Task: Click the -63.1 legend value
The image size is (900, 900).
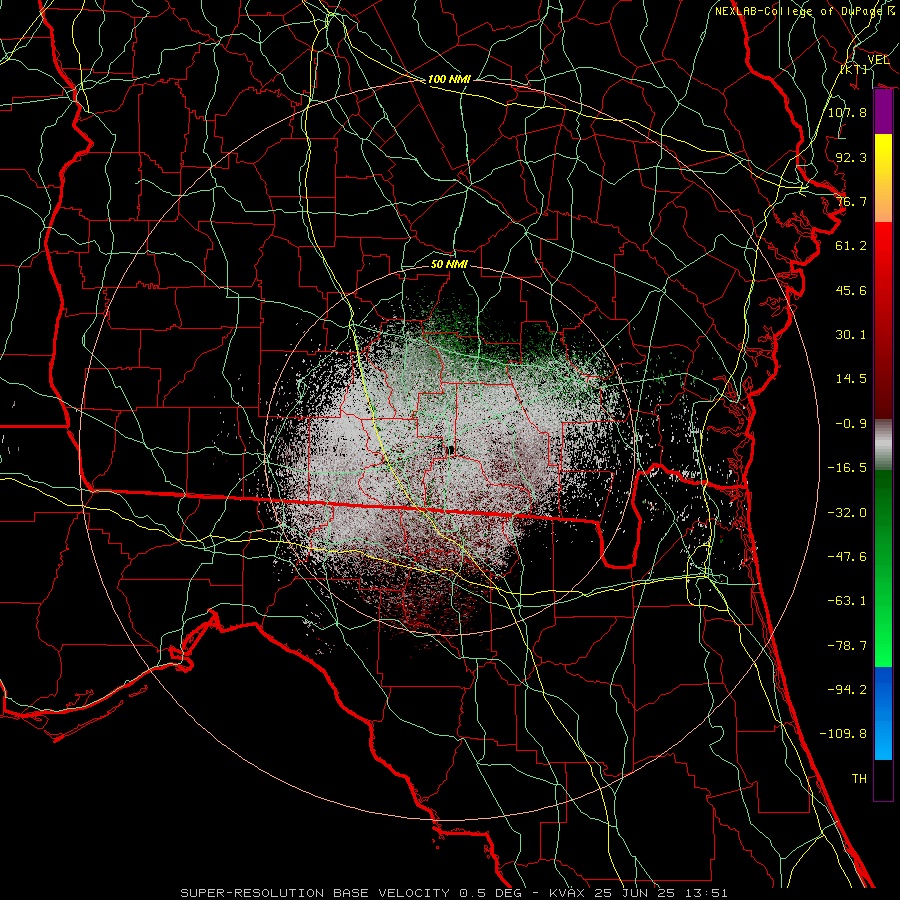Action: pyautogui.click(x=847, y=601)
